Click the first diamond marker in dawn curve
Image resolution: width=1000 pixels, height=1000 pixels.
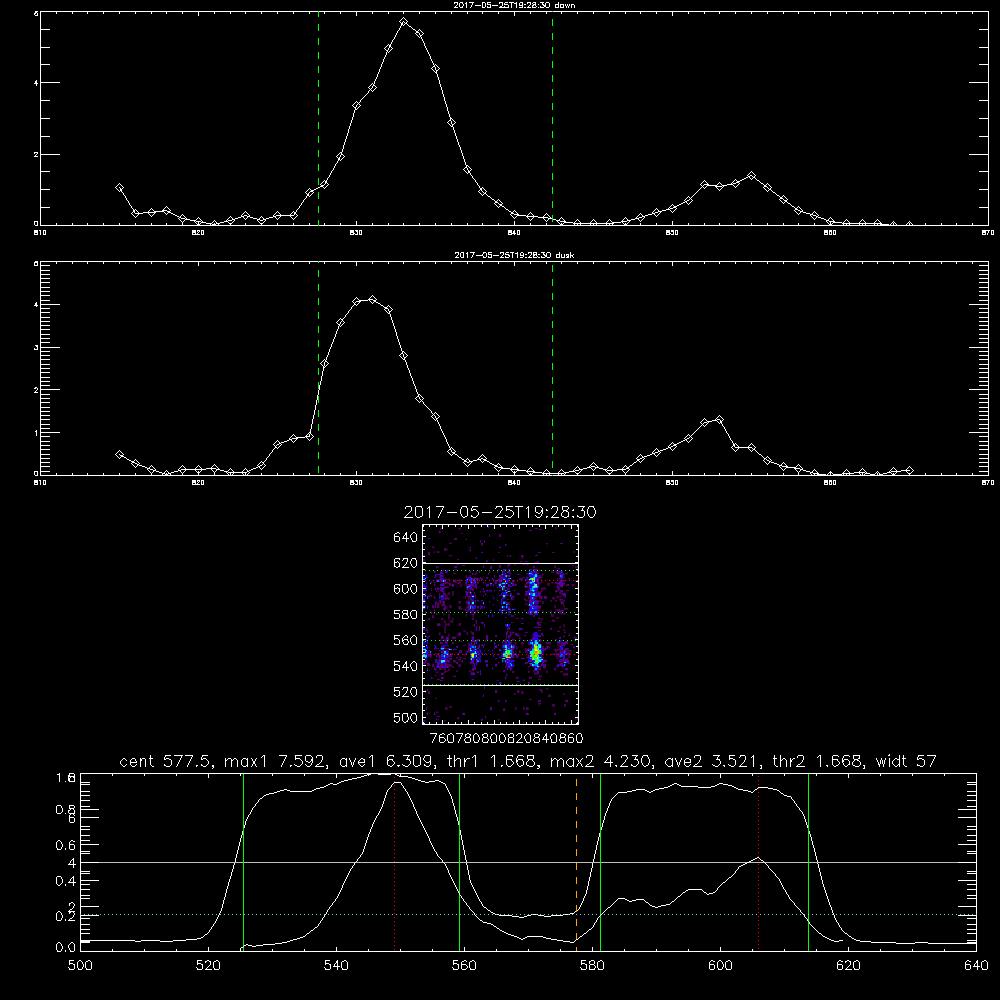click(119, 188)
